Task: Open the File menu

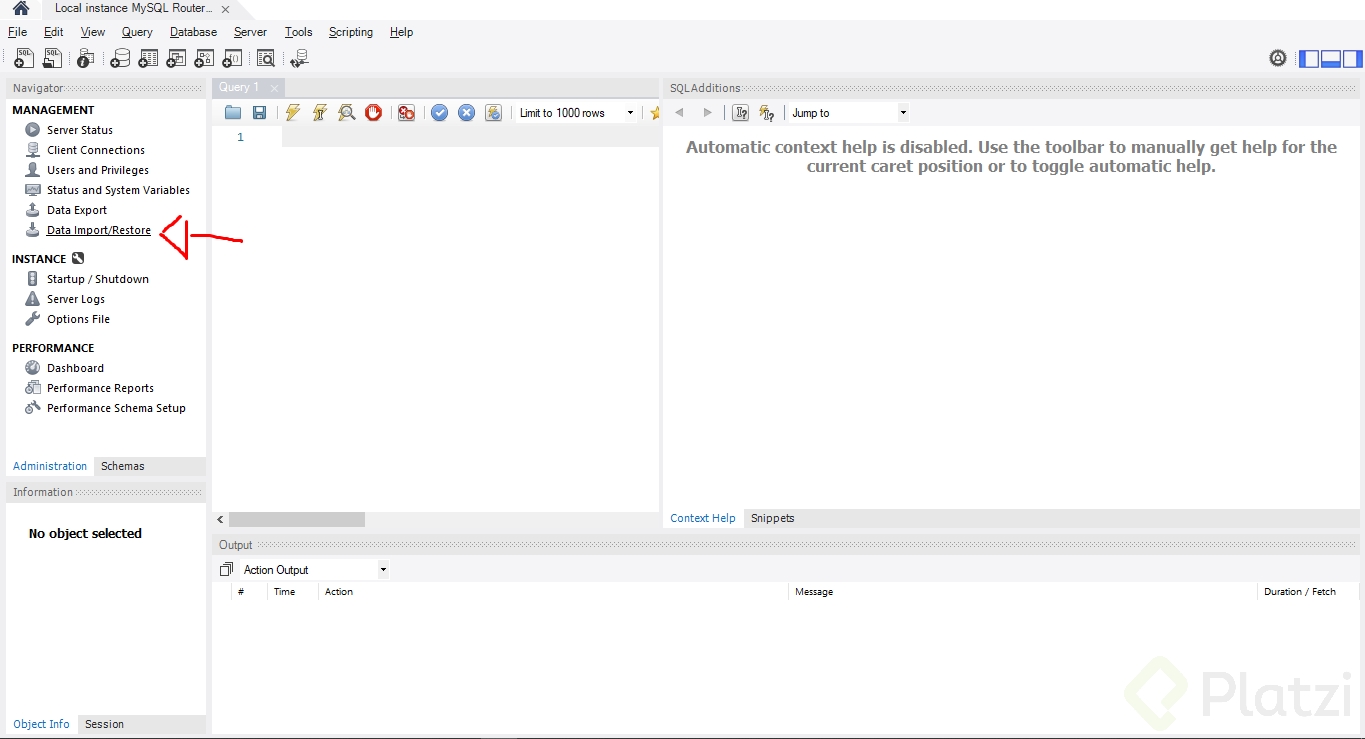Action: point(17,32)
